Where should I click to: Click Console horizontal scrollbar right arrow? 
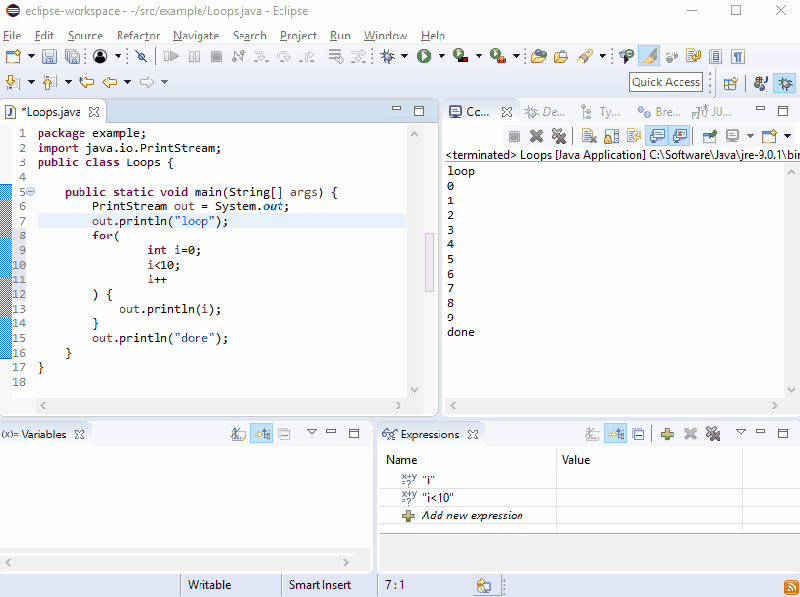pos(775,405)
